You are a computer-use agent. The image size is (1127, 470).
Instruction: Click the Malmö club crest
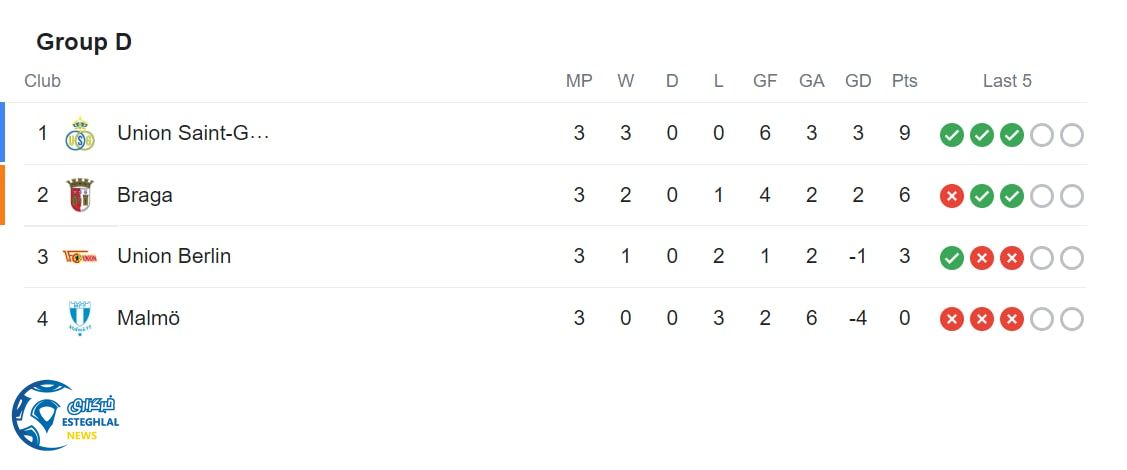coord(80,319)
